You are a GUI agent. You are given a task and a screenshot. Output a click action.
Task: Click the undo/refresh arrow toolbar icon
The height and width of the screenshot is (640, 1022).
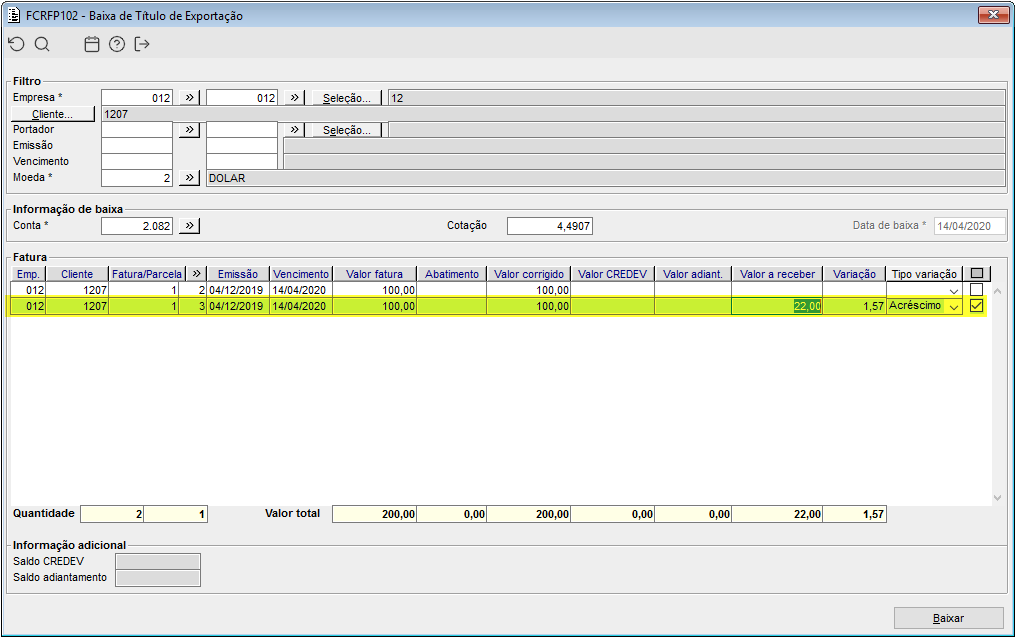point(16,44)
